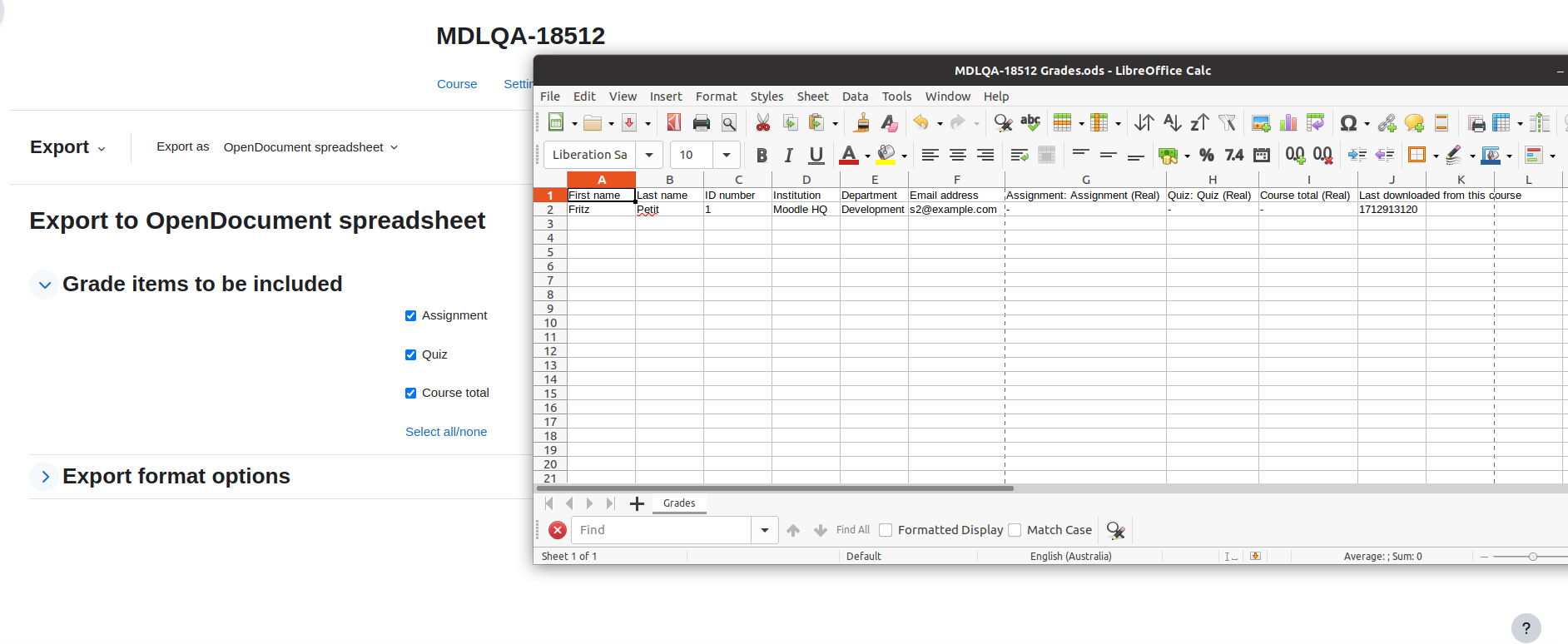Click column header G
The image size is (1568, 644).
1085,180
